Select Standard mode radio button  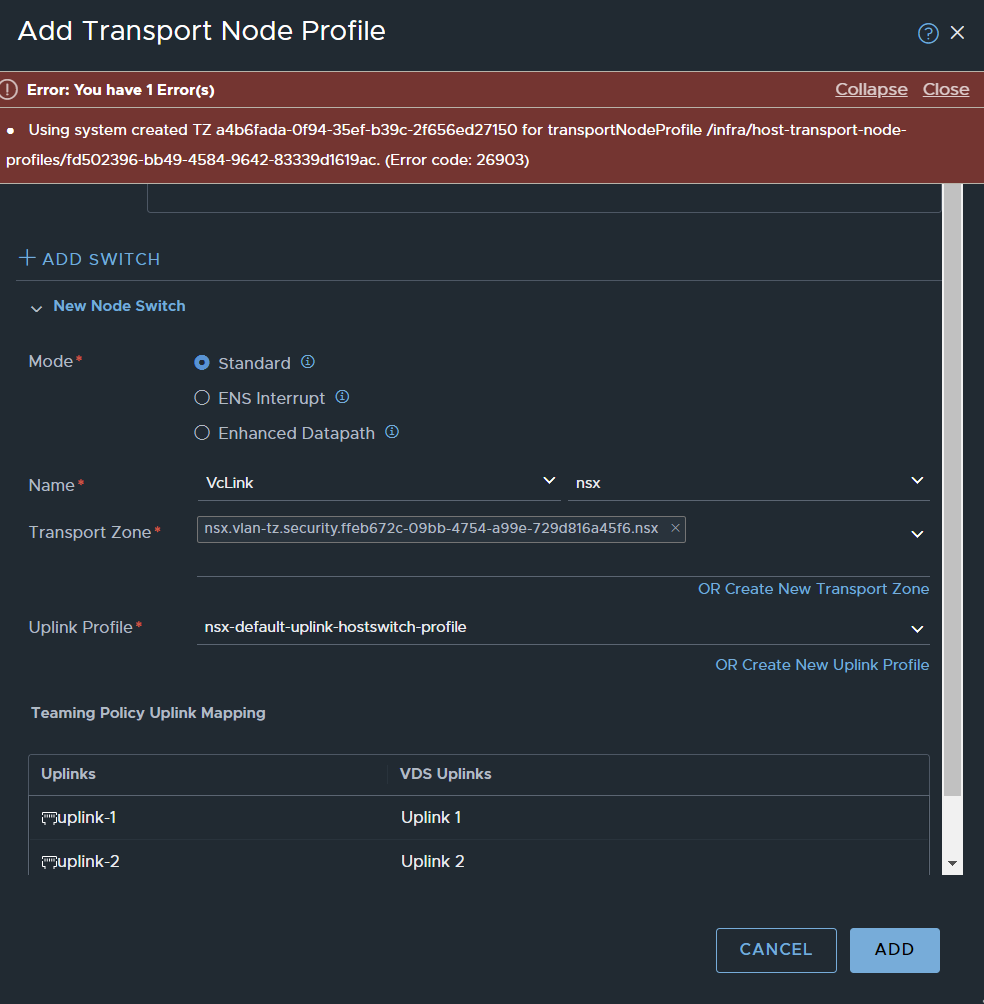(x=202, y=363)
